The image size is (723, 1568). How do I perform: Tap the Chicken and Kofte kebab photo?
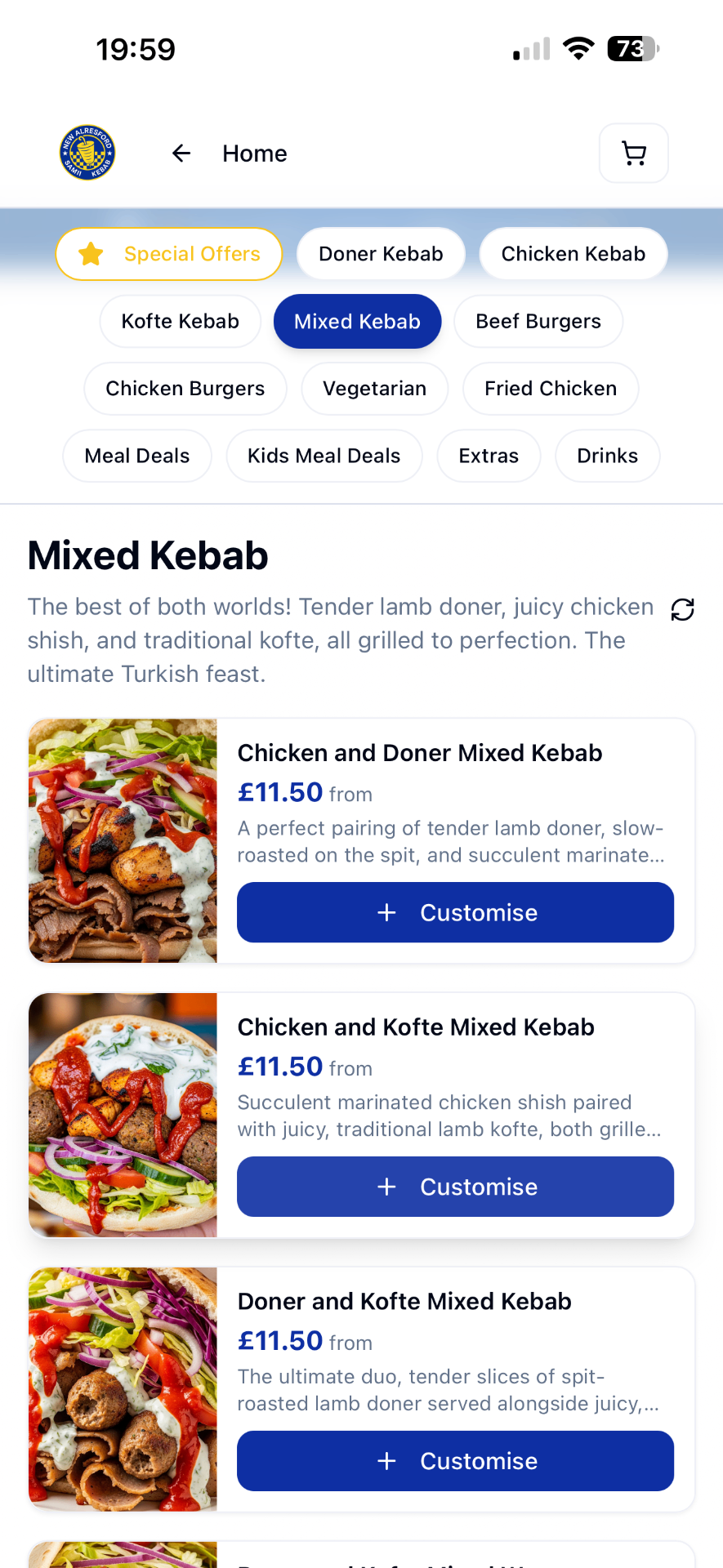(123, 1115)
